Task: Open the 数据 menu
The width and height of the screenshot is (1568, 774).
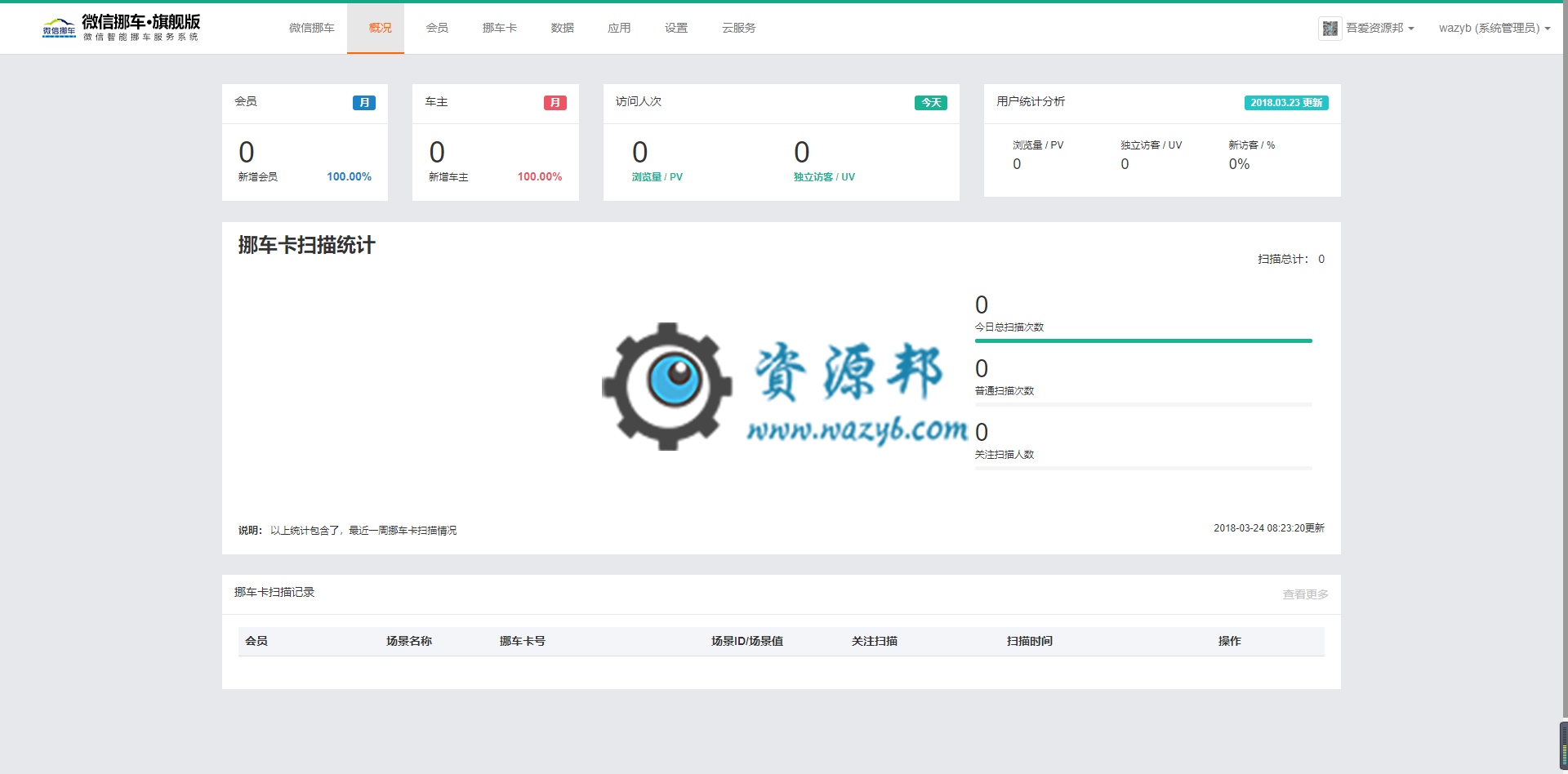Action: (x=563, y=28)
